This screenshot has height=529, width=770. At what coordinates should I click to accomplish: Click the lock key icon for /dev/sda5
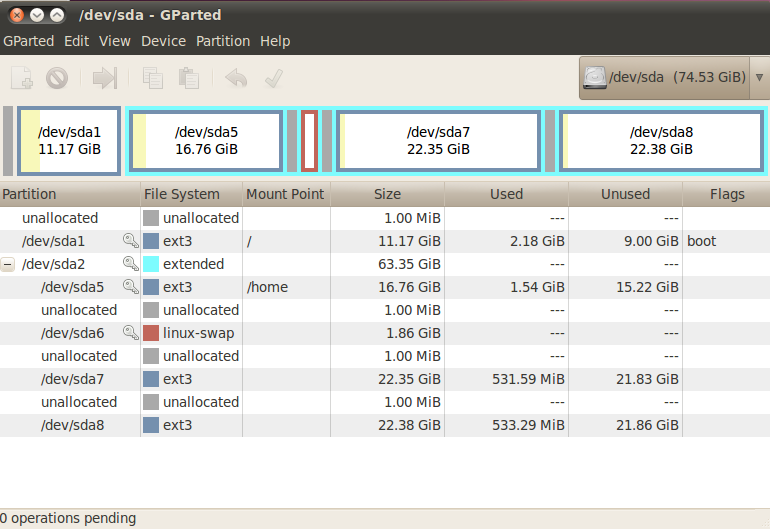pos(130,287)
